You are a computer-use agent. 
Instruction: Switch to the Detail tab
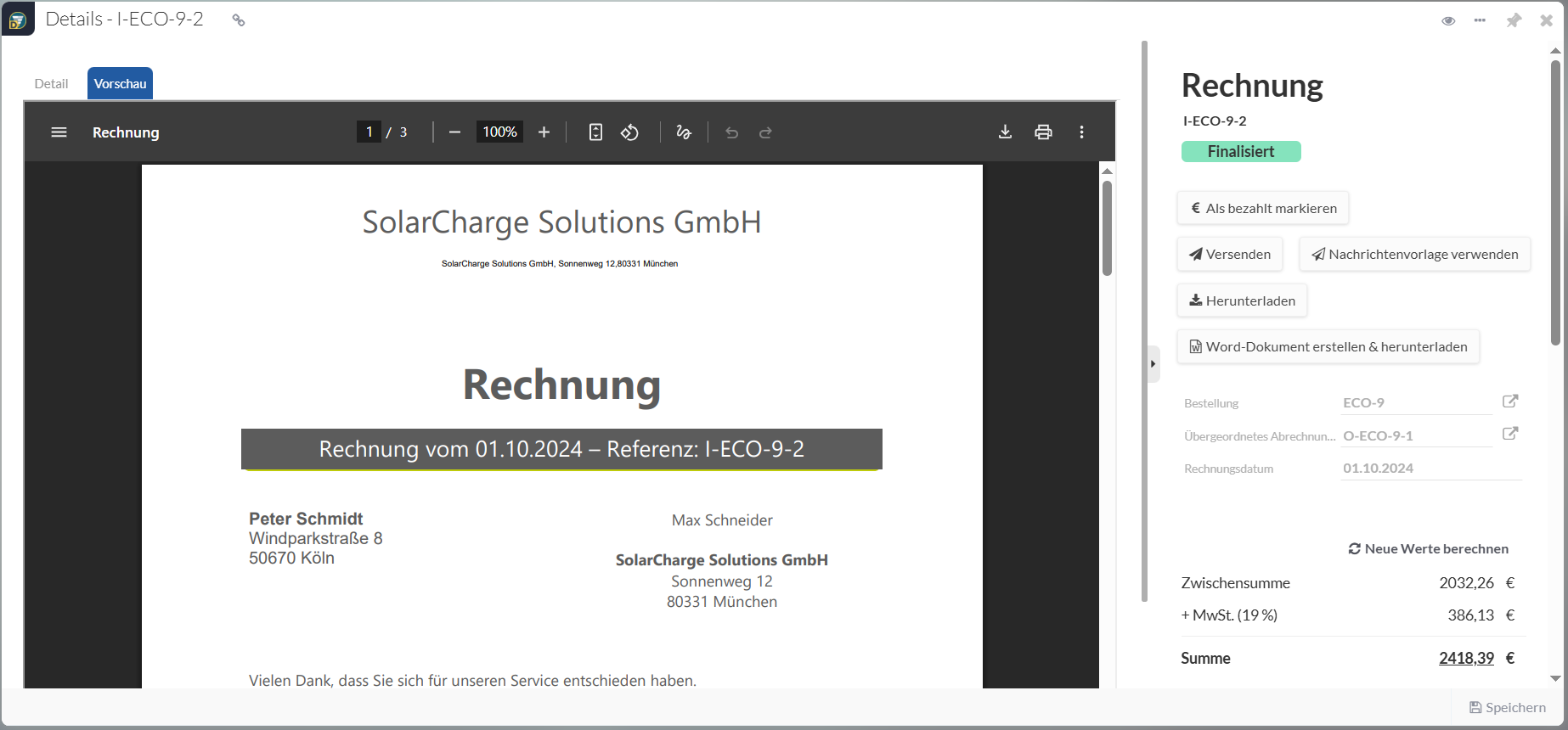51,84
